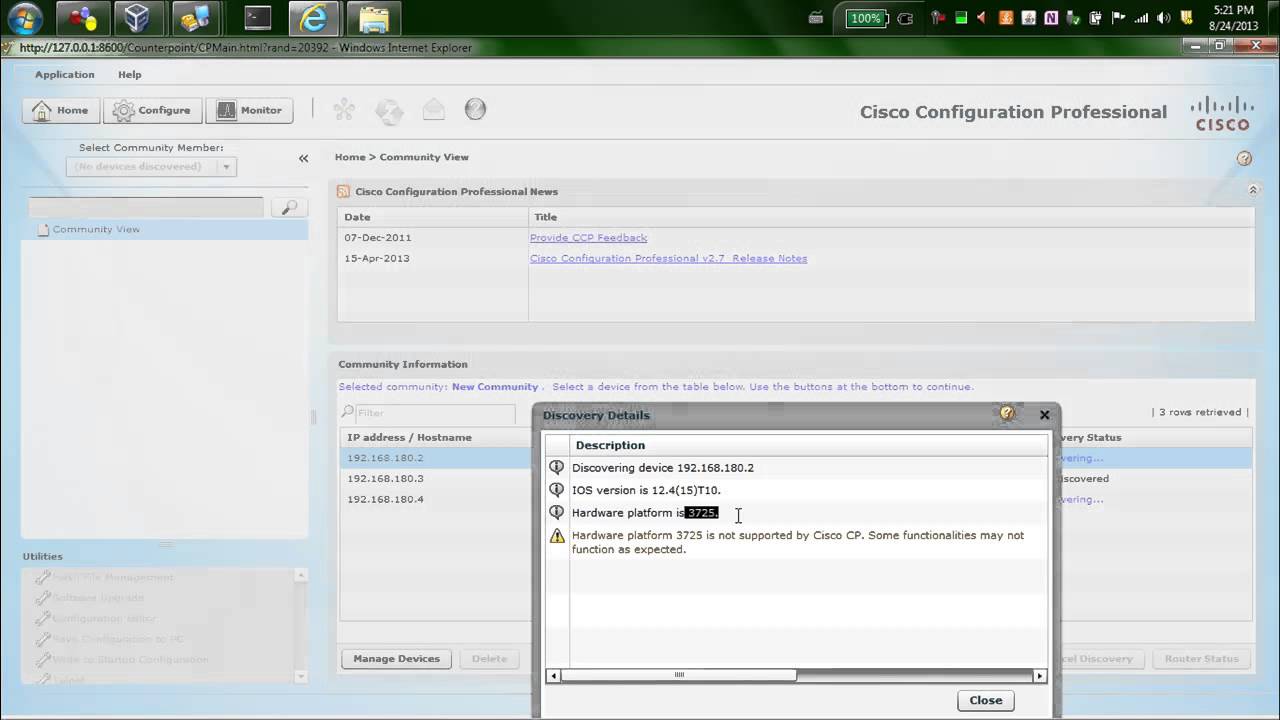Click the battery 100% indicator
This screenshot has height=720, width=1280.
(865, 18)
